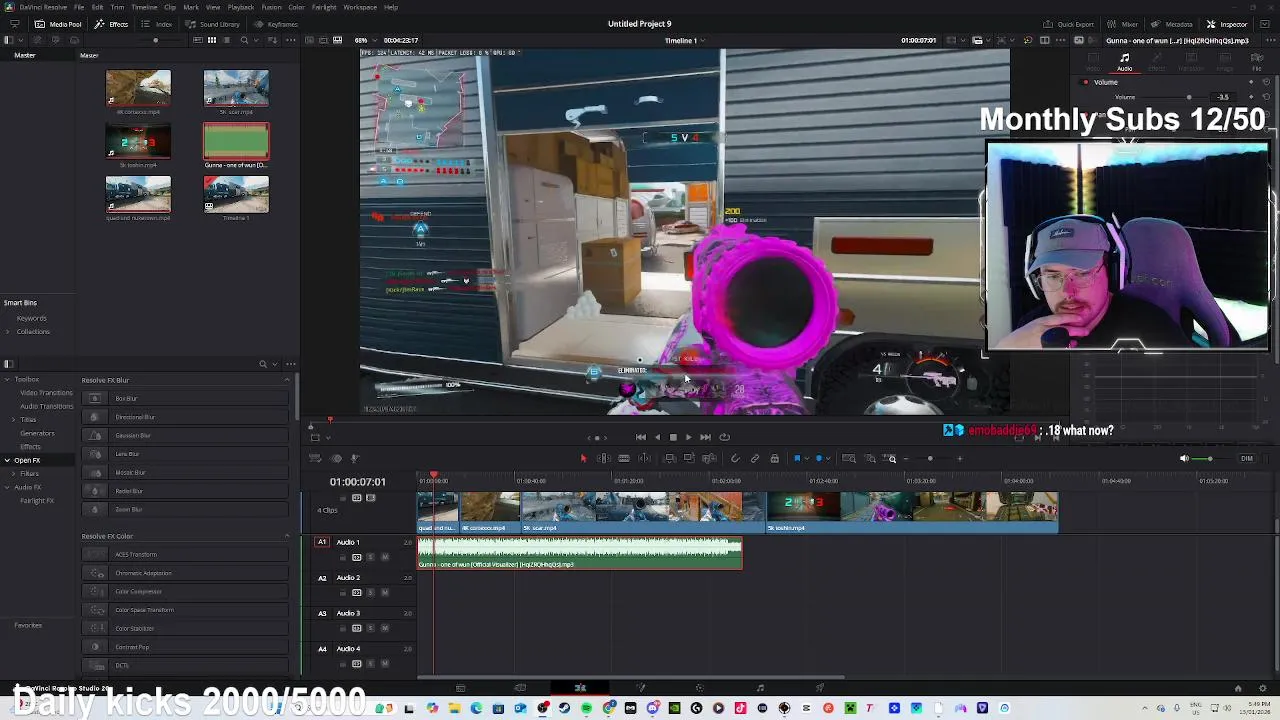This screenshot has height=720, width=1280.
Task: Open the Fusion menu
Action: click(x=271, y=7)
